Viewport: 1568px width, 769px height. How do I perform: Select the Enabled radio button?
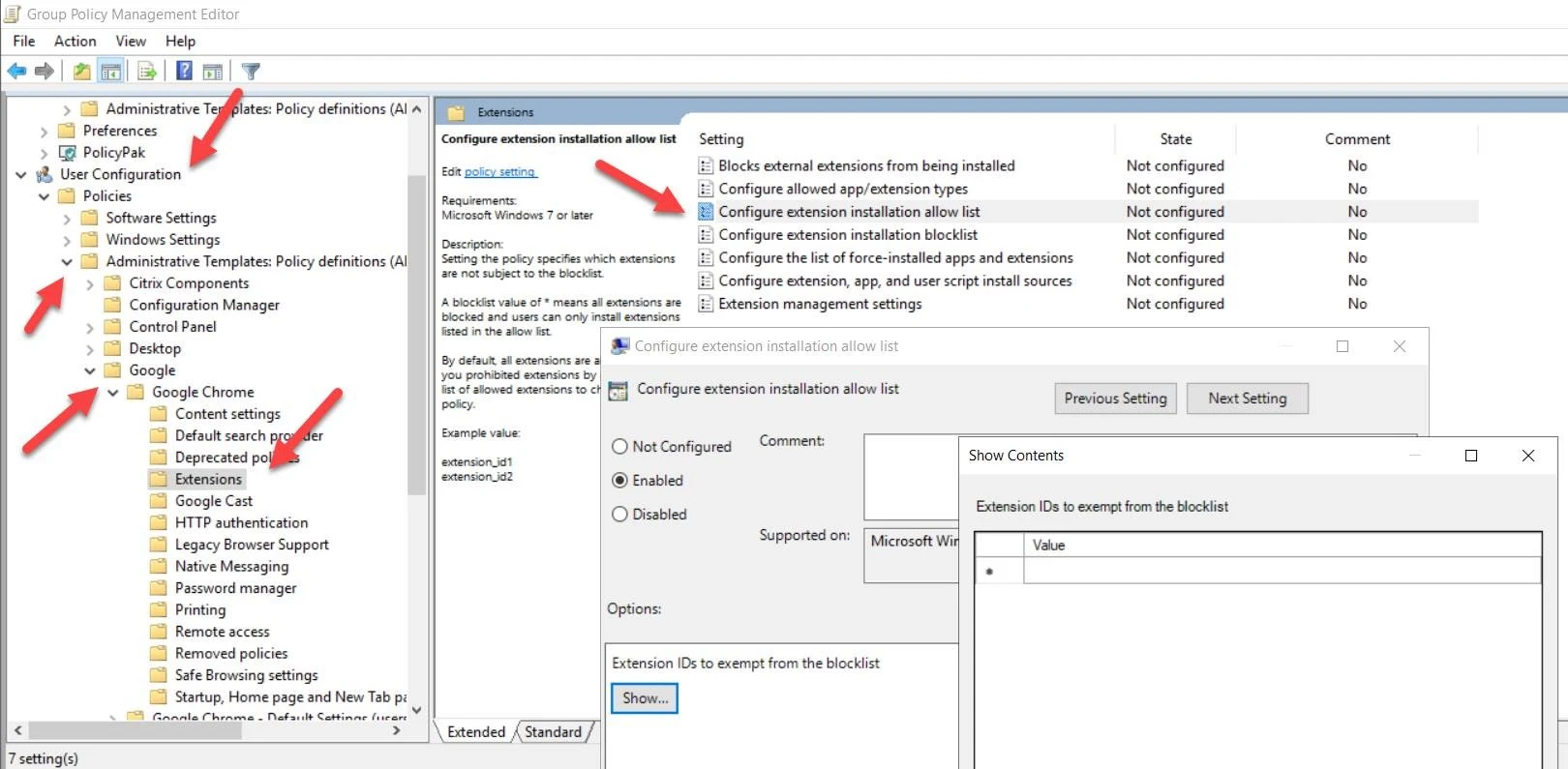click(620, 481)
